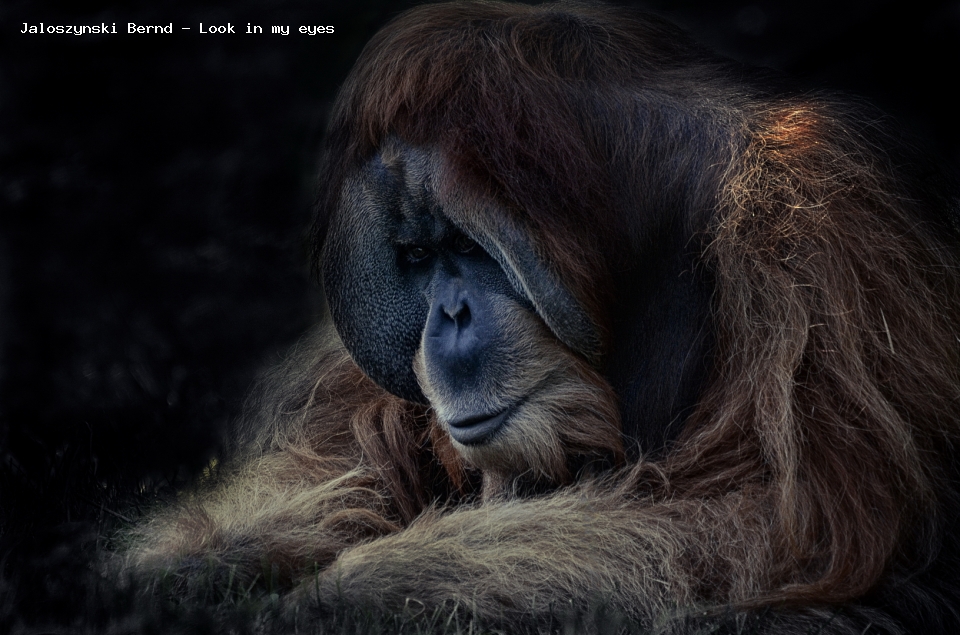960x635 pixels.
Task: Click the caption text "Jaloszynski Bernd - Look in my eyes"
Action: [178, 29]
